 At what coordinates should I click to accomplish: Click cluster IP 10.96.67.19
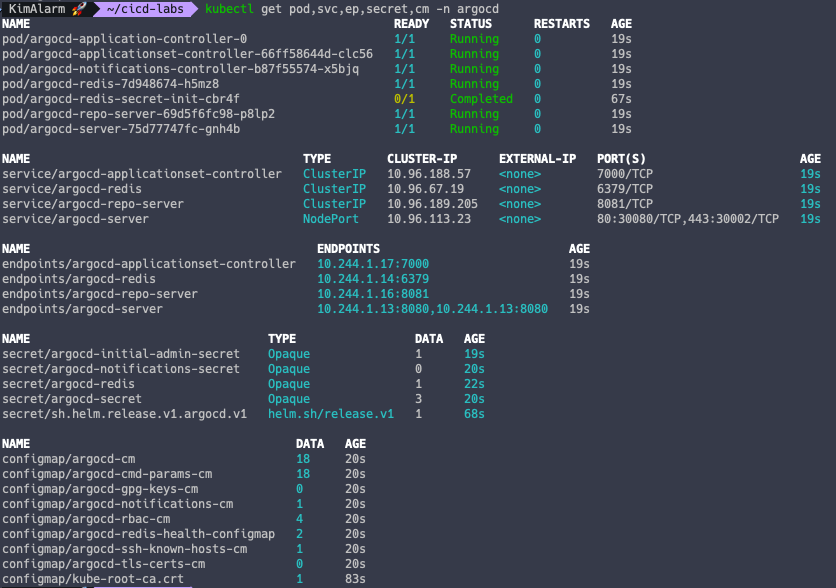click(x=425, y=189)
